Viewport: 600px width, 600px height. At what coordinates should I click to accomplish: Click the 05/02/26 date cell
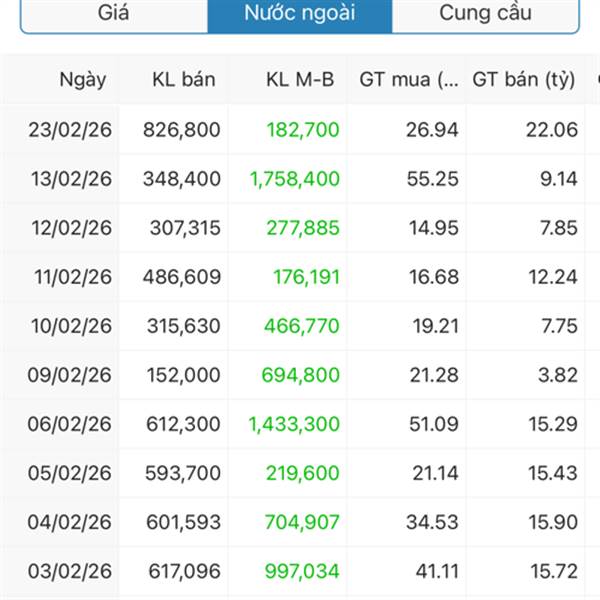click(x=70, y=473)
